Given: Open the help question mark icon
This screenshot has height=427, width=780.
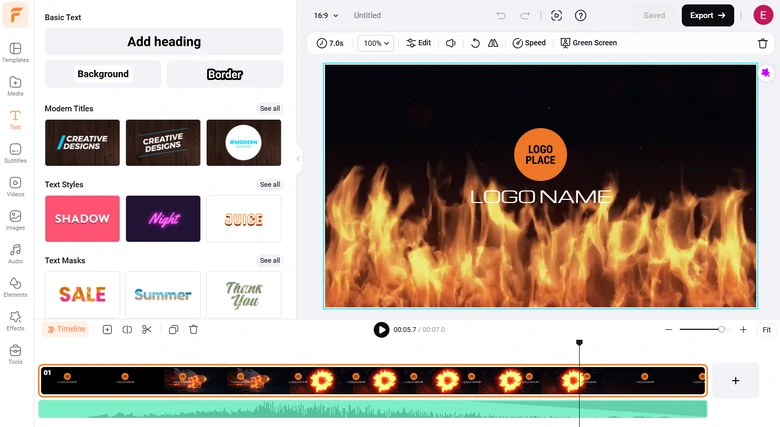Looking at the screenshot, I should pos(581,15).
